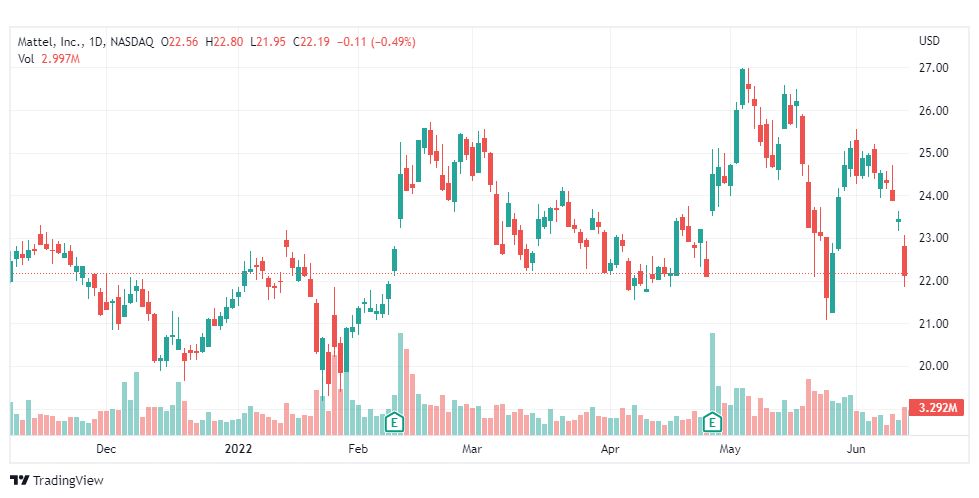Screen dimensions: 979x498
Task: Click the 22.00 price axis label
Action: point(933,281)
